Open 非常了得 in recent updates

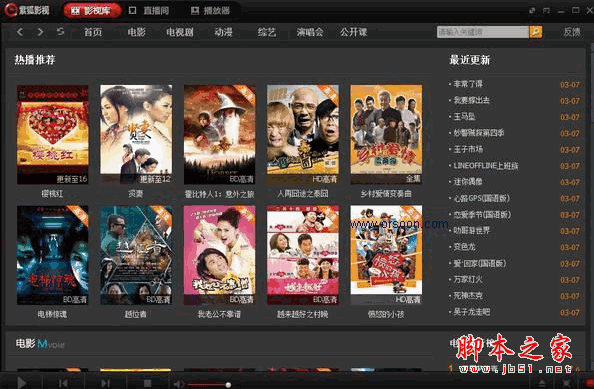(468, 84)
